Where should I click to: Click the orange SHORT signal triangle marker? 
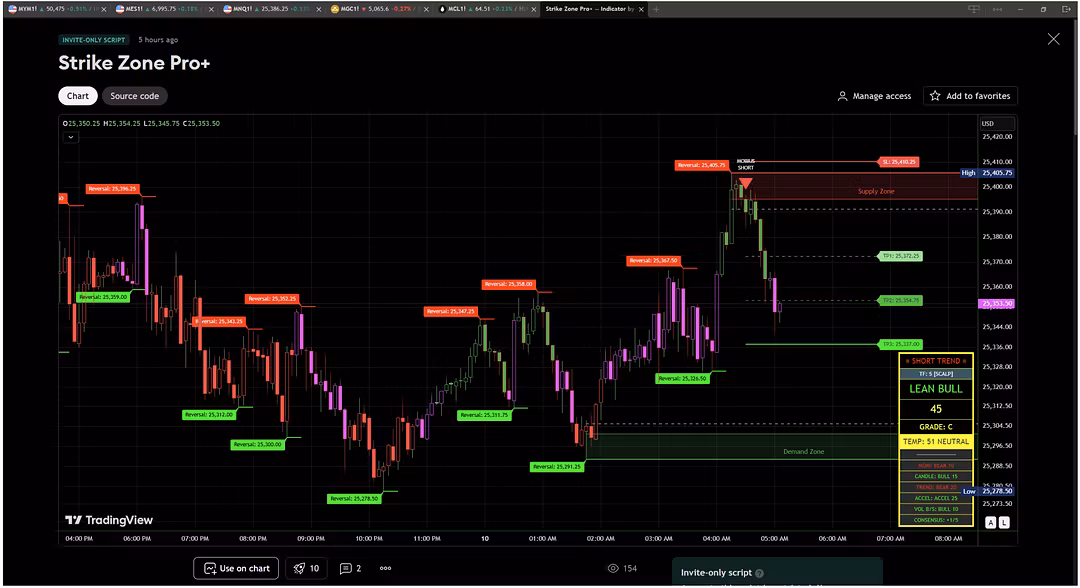point(746,183)
